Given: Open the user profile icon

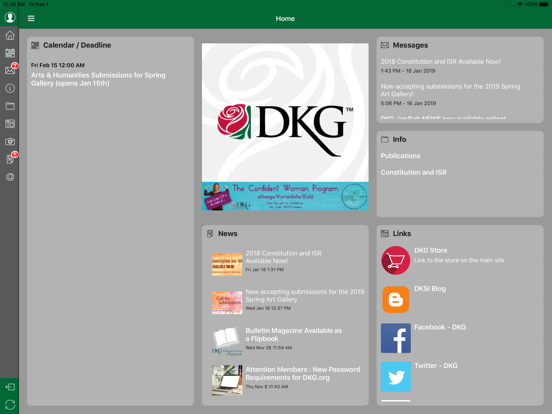Looking at the screenshot, I should pyautogui.click(x=10, y=17).
